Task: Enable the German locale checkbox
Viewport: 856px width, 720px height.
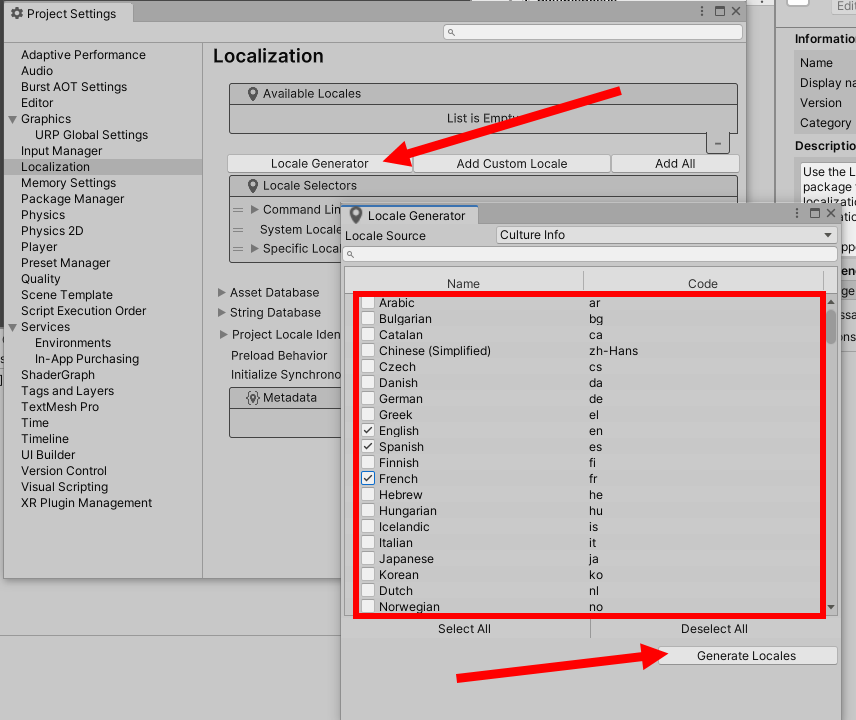Action: pyautogui.click(x=368, y=398)
